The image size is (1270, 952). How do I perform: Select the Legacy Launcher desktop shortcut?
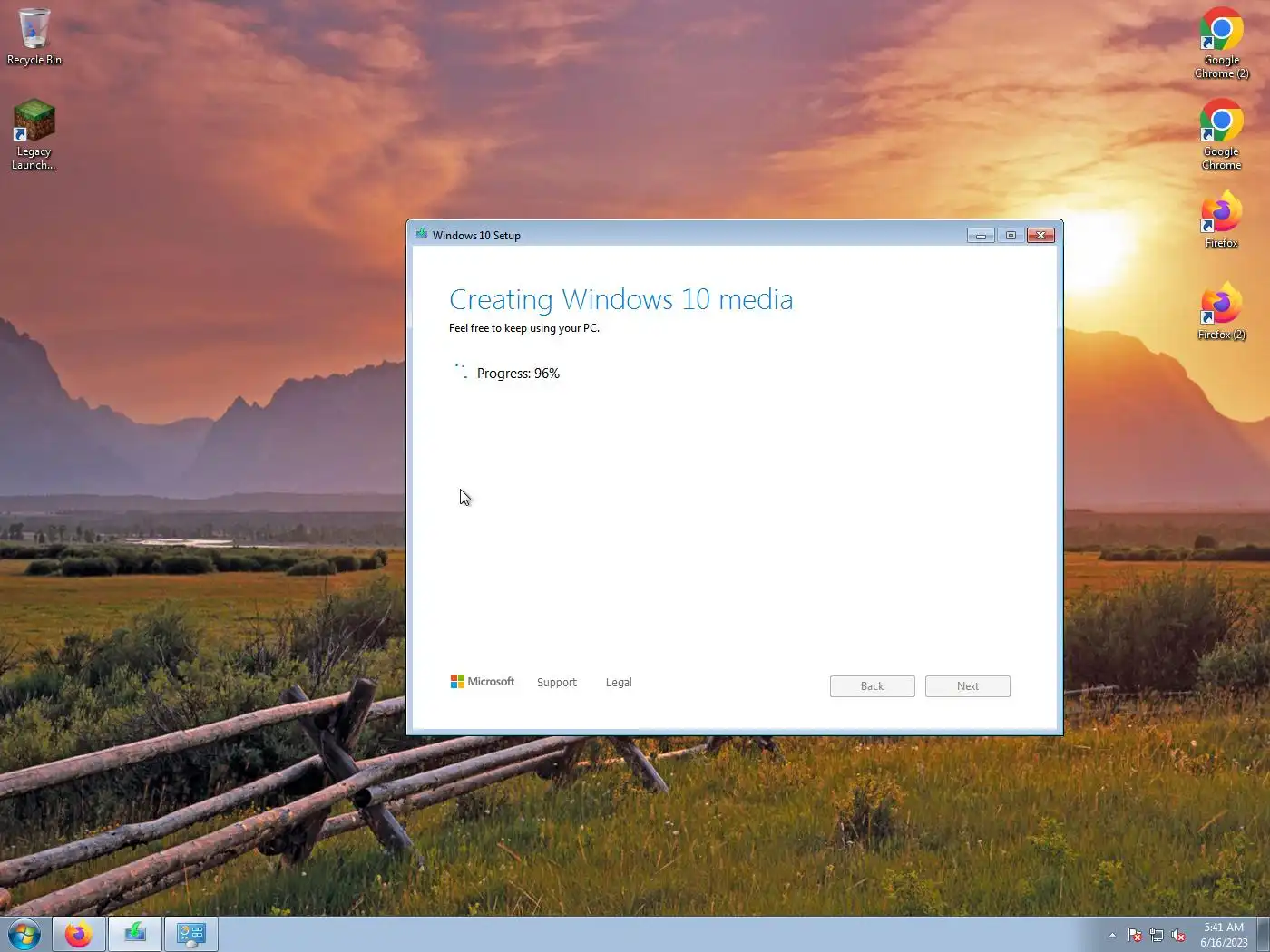click(x=34, y=134)
